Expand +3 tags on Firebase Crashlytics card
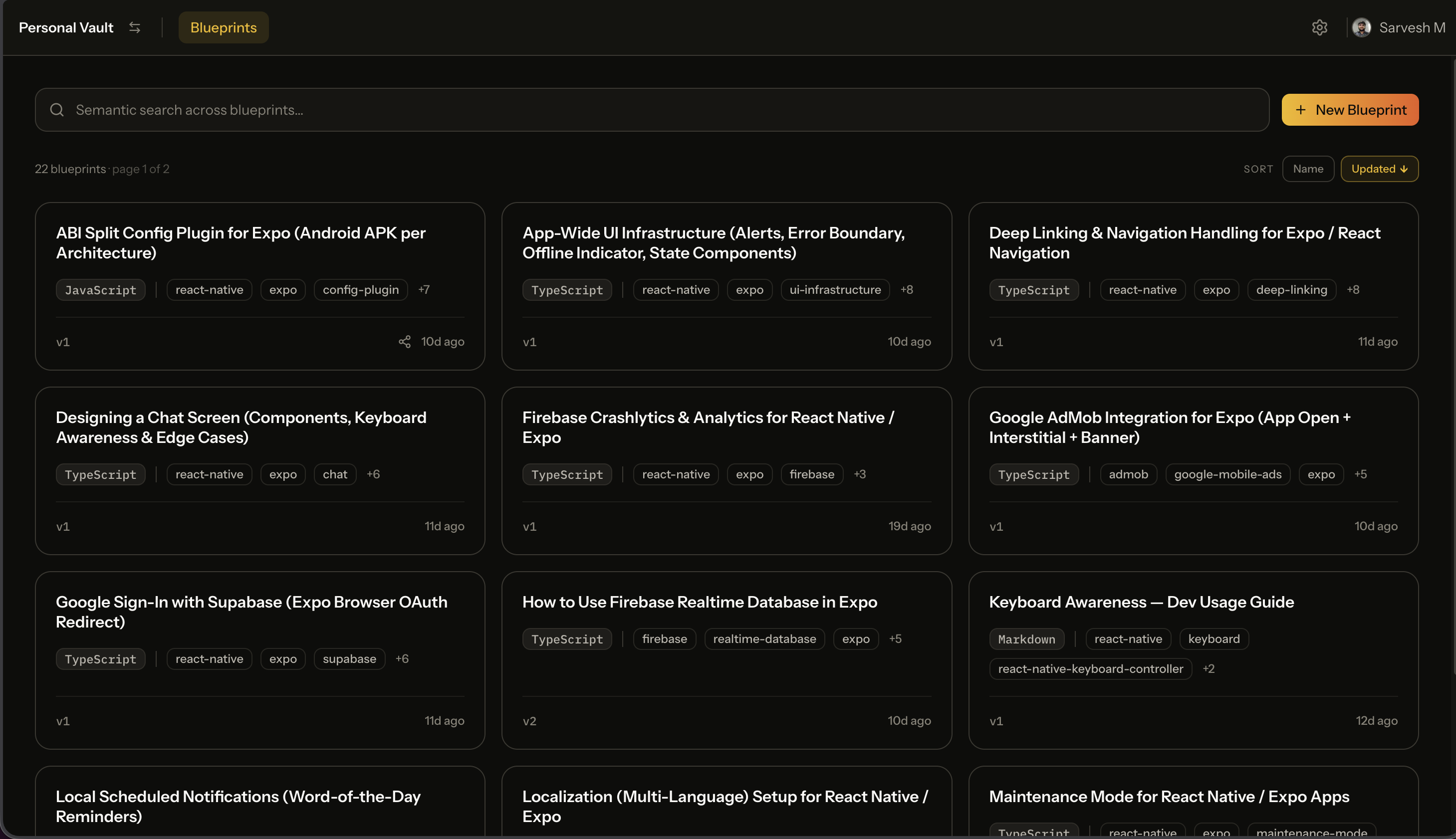 (x=859, y=474)
